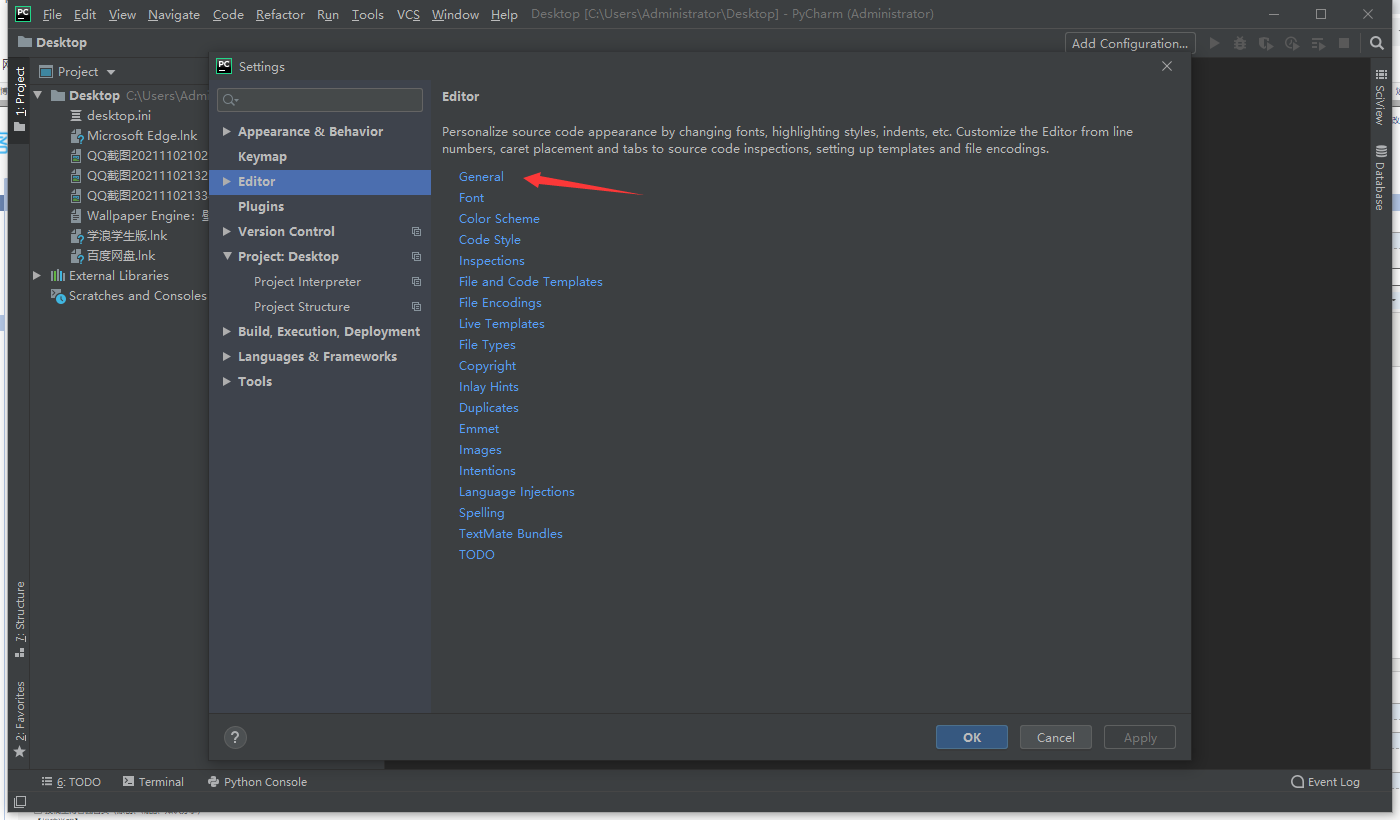Expand the Appearance & Behavior settings node
Viewport: 1400px width, 820px height.
click(227, 131)
